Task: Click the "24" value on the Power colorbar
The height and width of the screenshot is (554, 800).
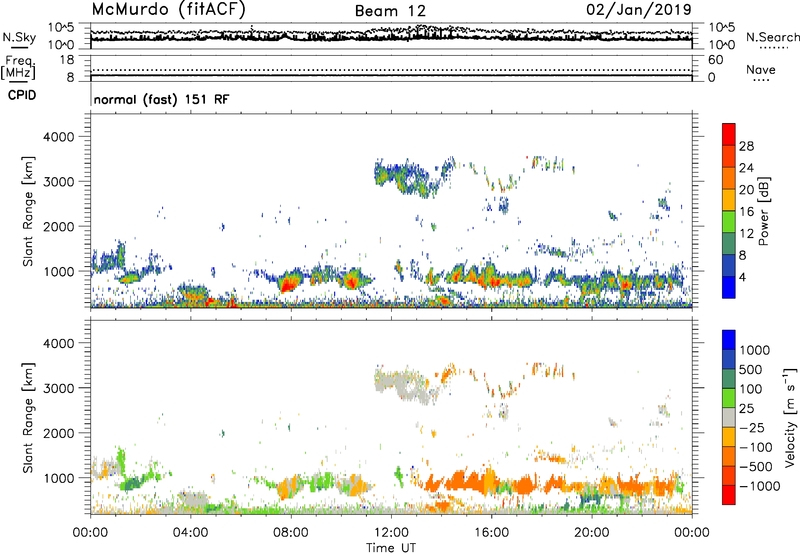Action: coord(746,168)
